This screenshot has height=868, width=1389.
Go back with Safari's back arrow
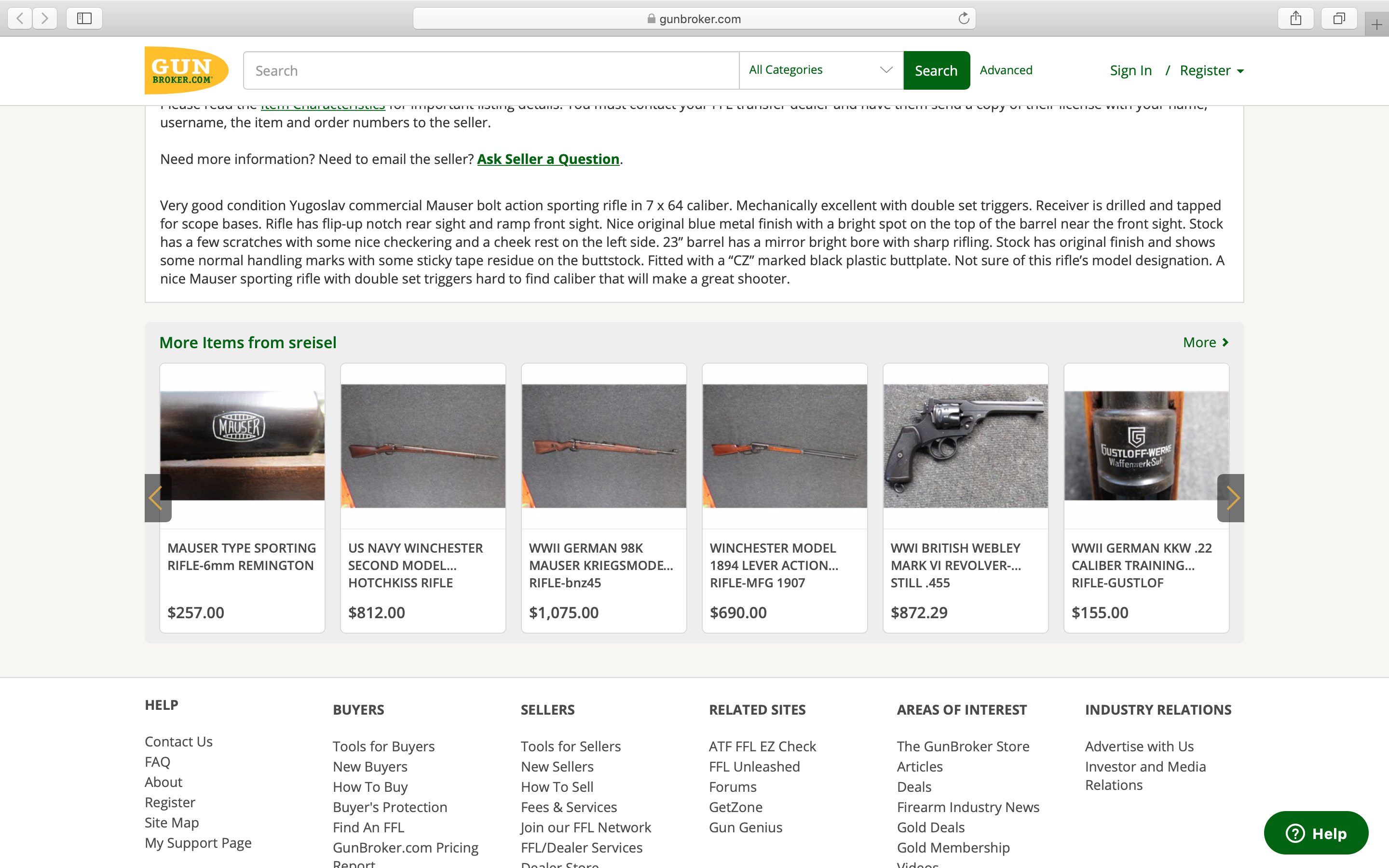[20, 18]
